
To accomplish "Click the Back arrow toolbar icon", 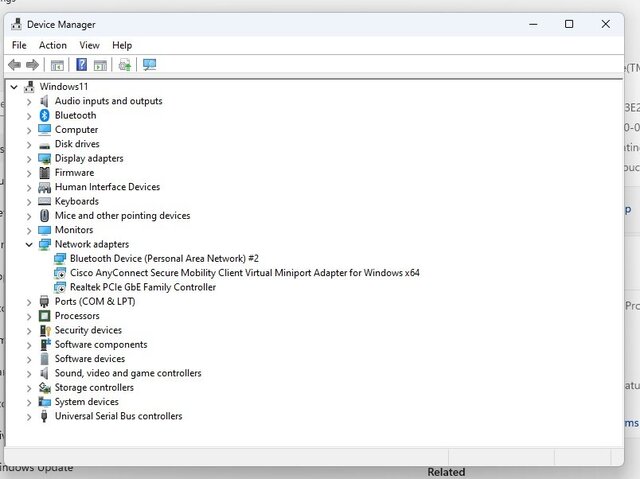I will 15,65.
